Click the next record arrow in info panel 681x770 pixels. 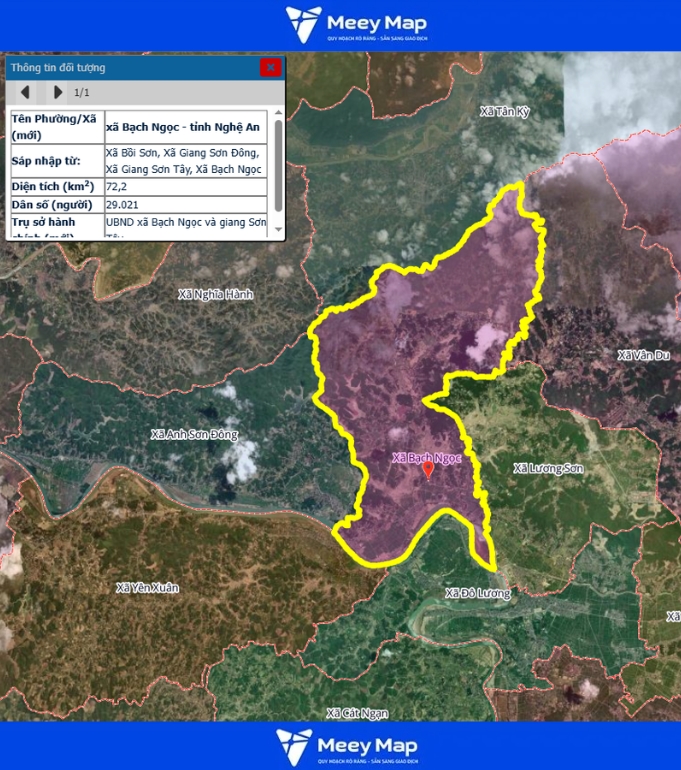pyautogui.click(x=57, y=92)
